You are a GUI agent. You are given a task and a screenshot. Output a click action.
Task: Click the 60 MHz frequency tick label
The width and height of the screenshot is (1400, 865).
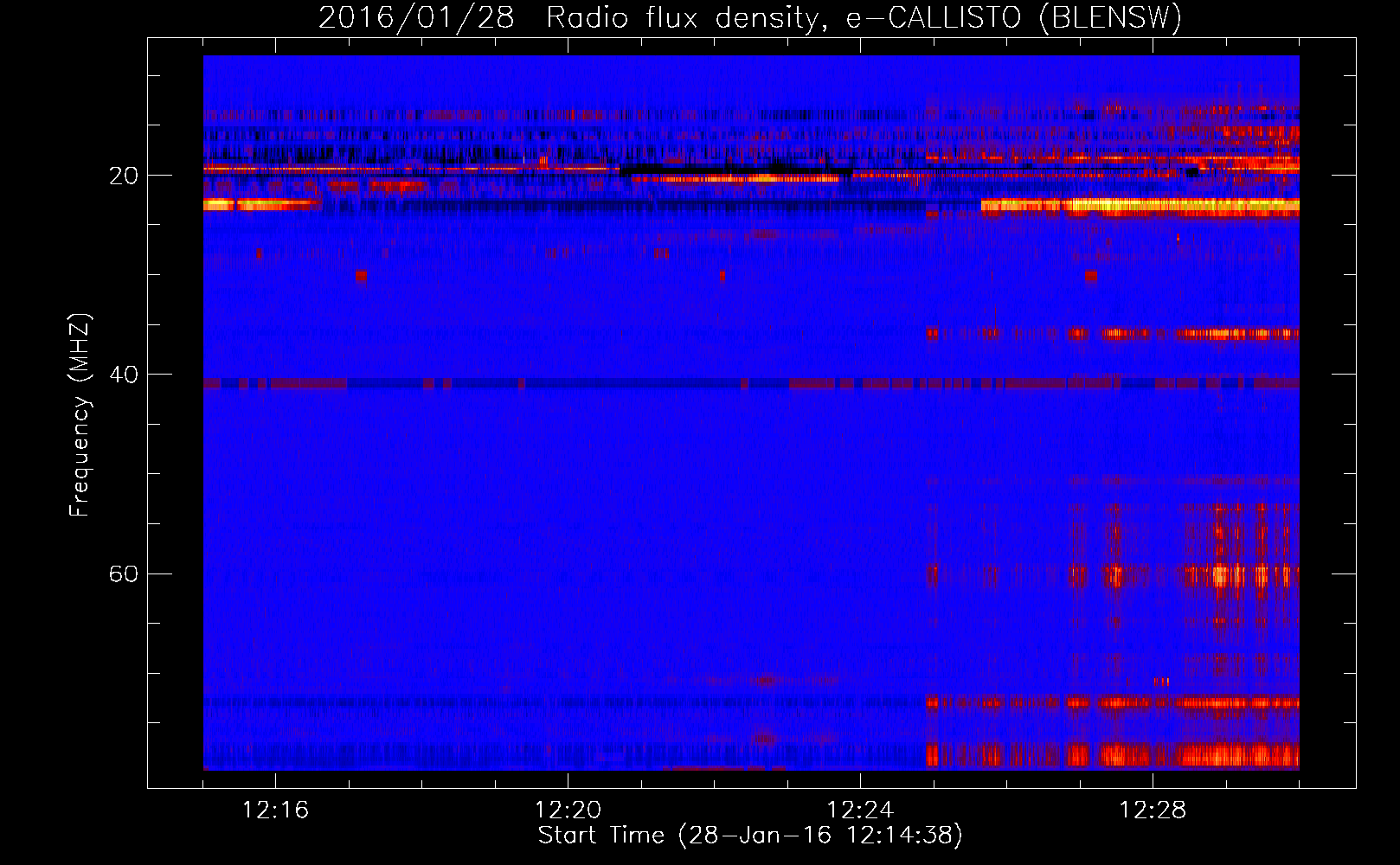pos(124,573)
